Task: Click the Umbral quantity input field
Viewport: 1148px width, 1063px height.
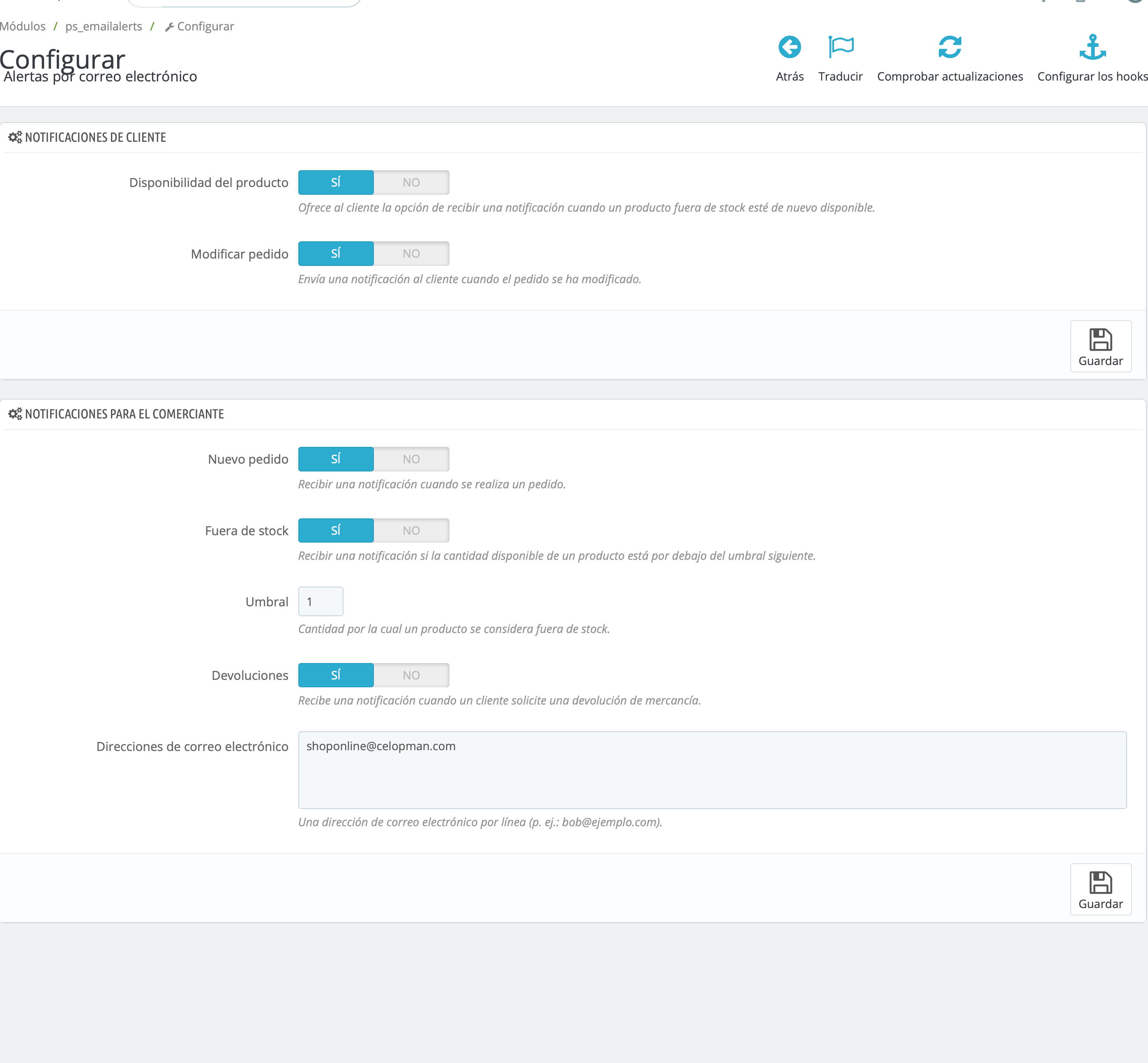Action: point(321,602)
